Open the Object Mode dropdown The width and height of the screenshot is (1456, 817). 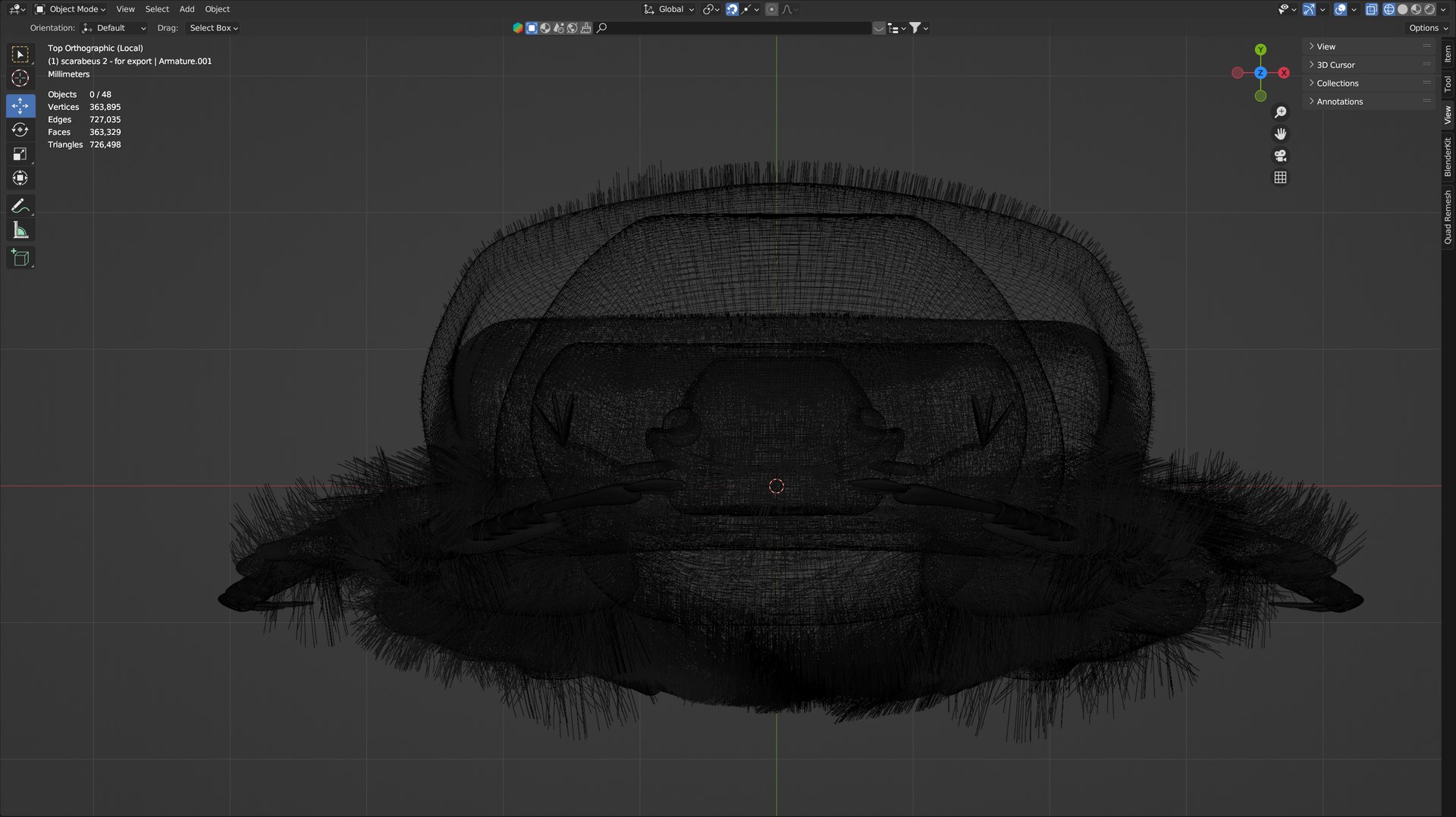tap(71, 9)
